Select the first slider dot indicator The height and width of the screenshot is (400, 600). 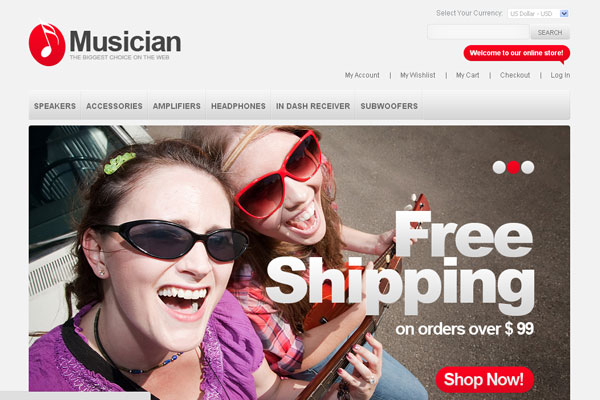pos(499,167)
